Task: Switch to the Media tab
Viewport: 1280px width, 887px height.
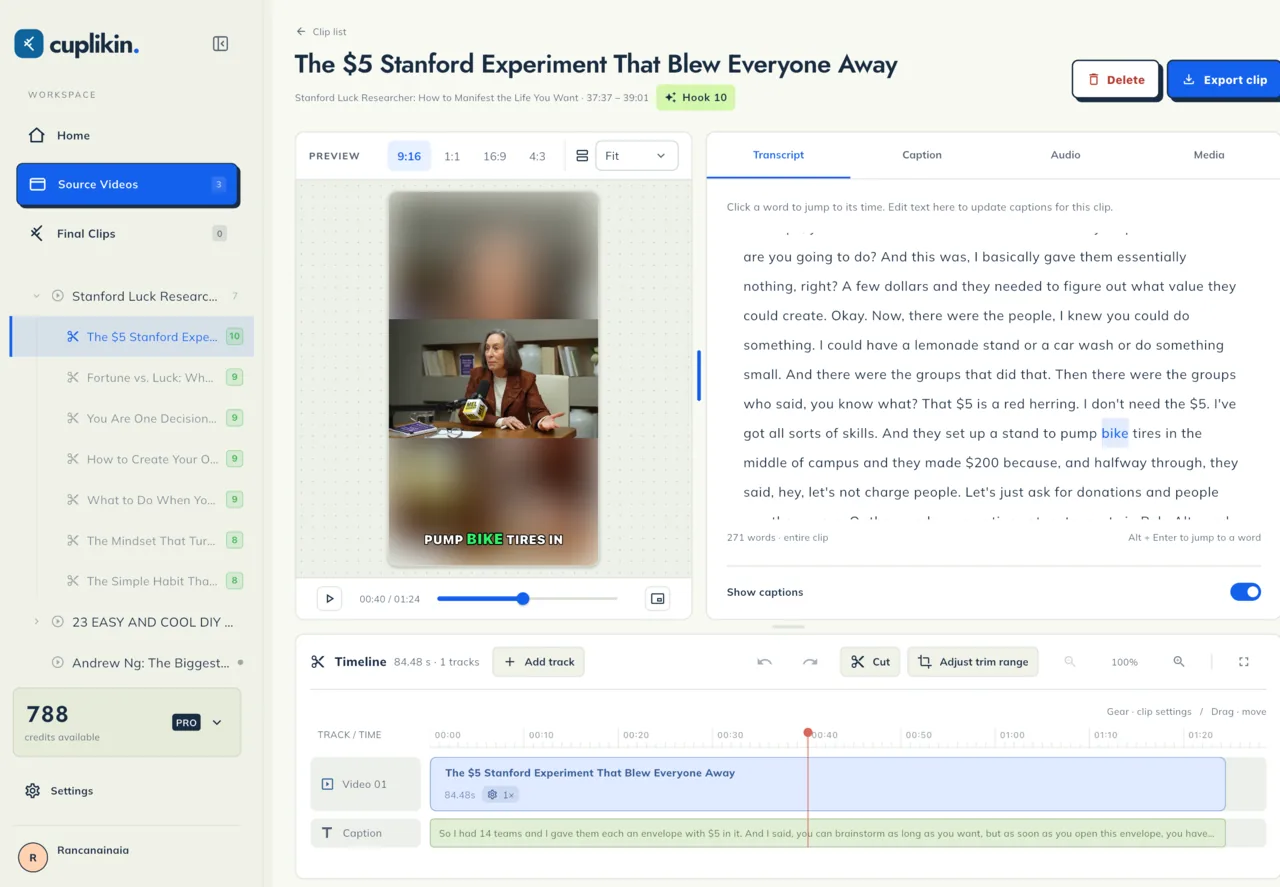Action: [x=1209, y=155]
